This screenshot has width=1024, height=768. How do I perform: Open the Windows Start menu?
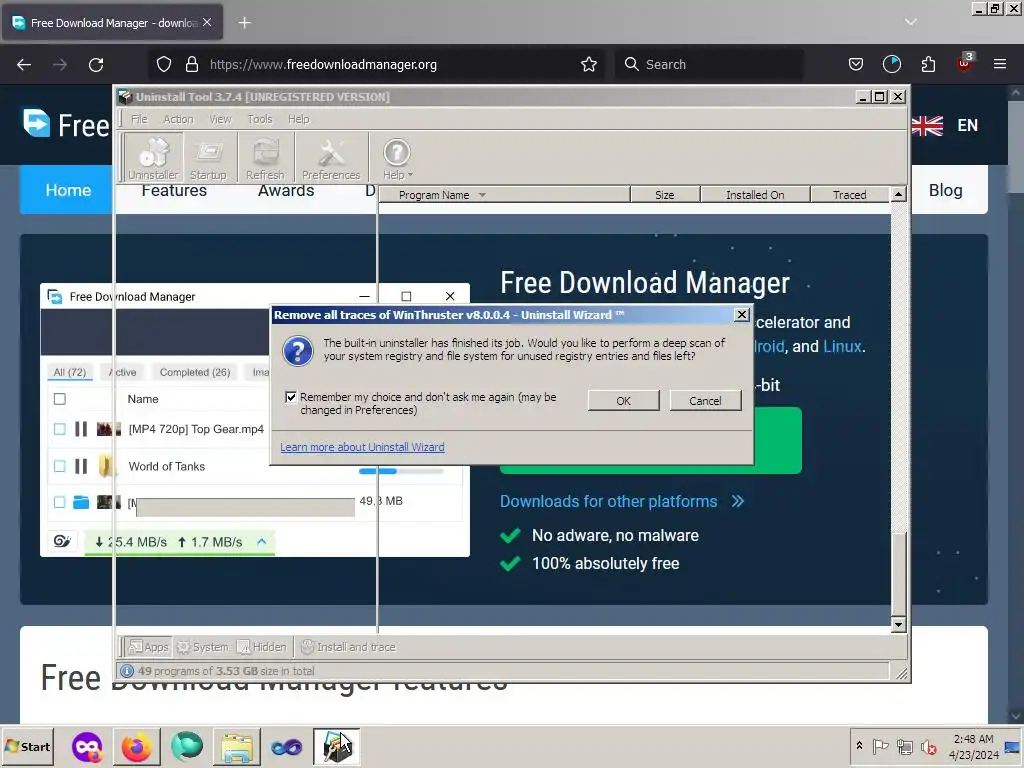point(27,746)
